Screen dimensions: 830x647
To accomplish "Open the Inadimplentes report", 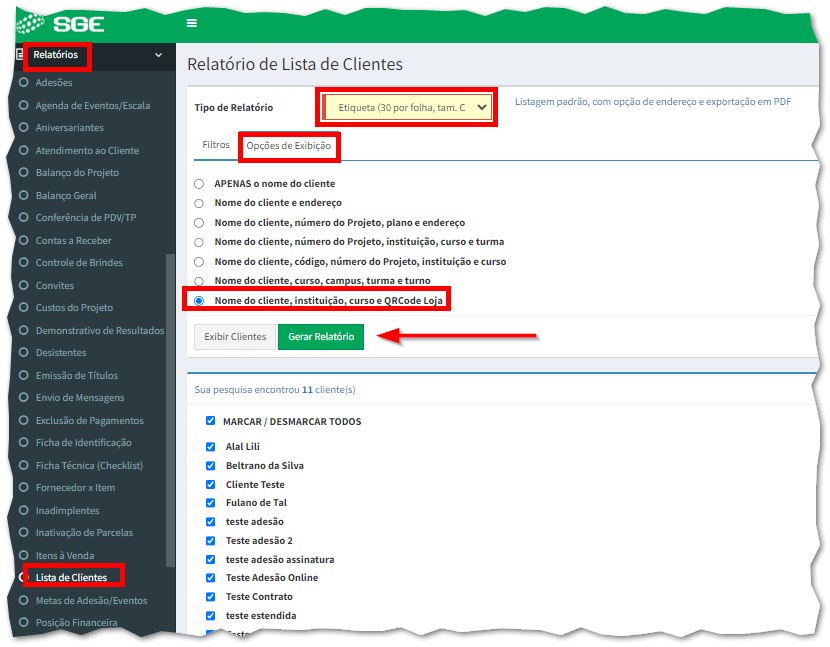I will pyautogui.click(x=67, y=510).
